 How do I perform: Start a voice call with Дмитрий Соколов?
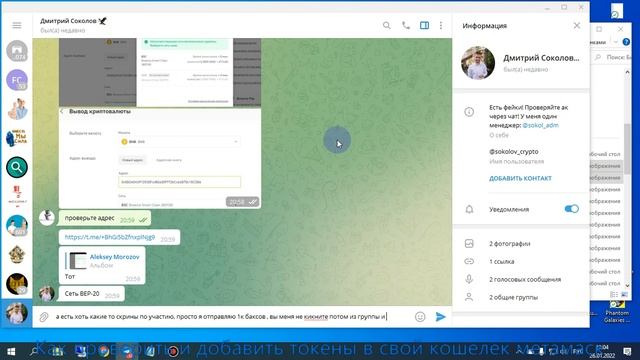point(406,25)
